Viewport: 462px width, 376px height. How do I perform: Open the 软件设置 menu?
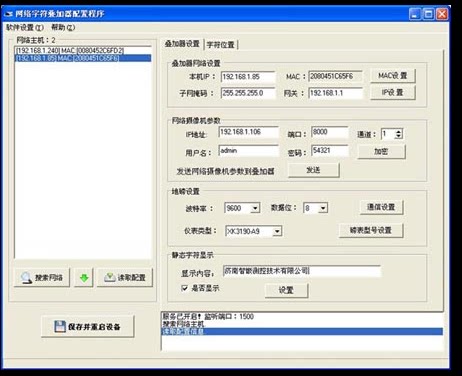[25, 27]
